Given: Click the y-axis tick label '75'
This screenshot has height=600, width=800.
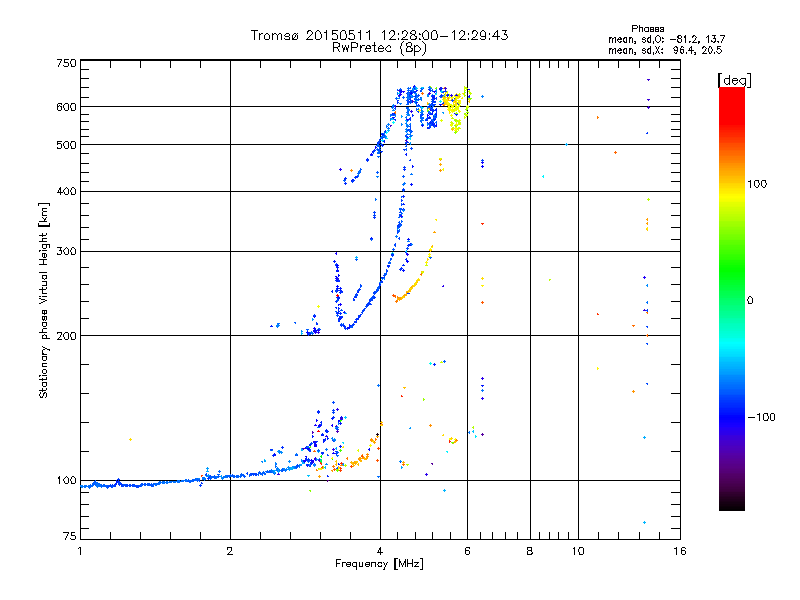Looking at the screenshot, I should 70,536.
